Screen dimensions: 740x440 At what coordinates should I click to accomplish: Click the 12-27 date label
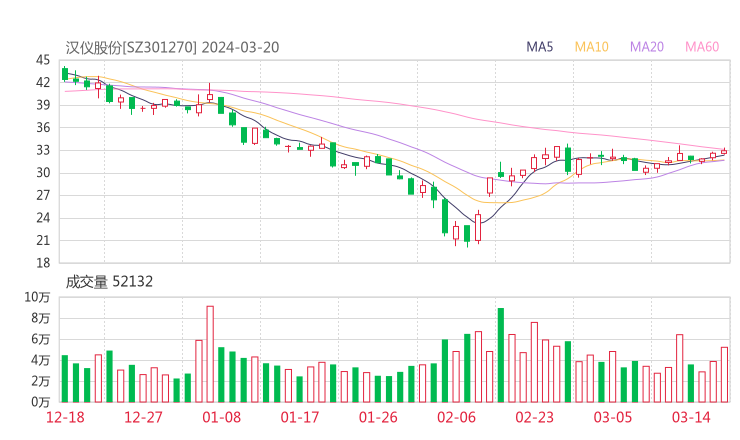(143, 417)
